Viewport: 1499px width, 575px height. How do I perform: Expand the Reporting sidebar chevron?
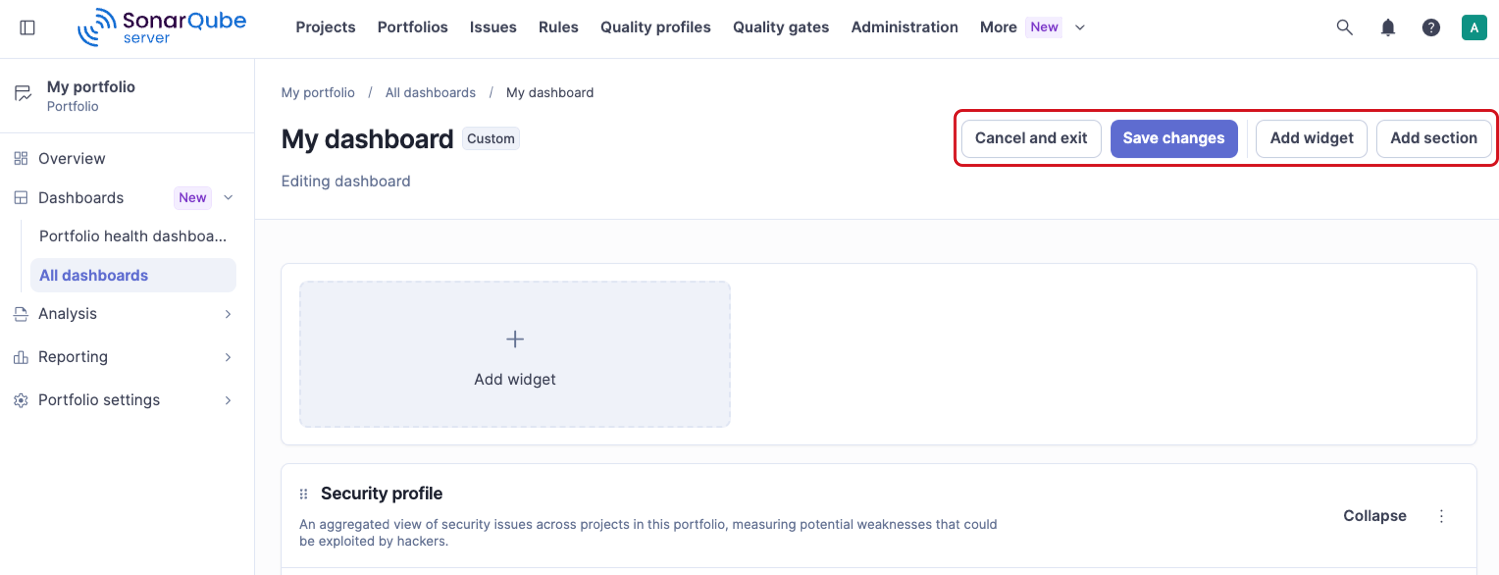tap(228, 357)
